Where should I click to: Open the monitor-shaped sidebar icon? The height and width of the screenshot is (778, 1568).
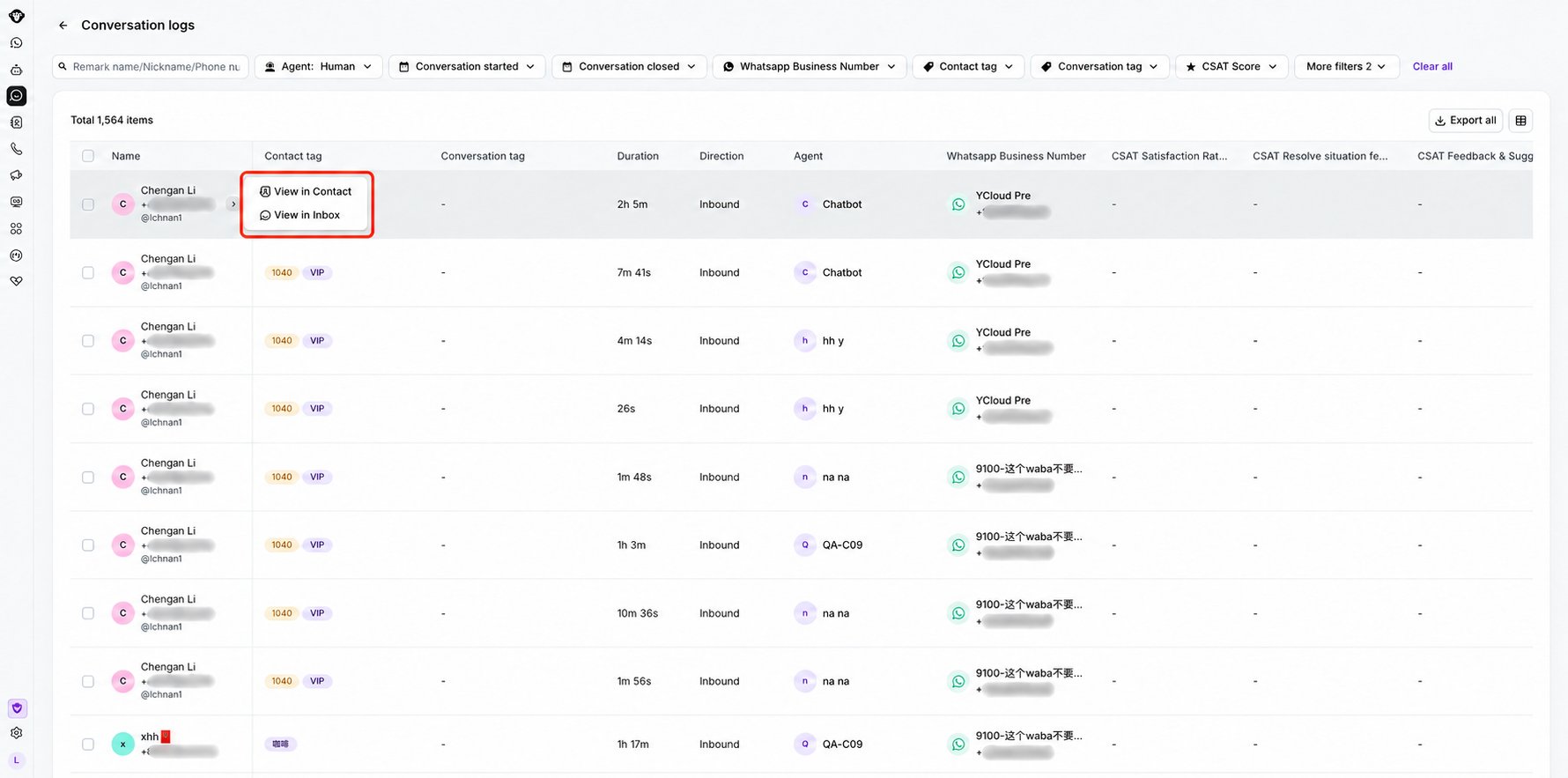pyautogui.click(x=17, y=202)
